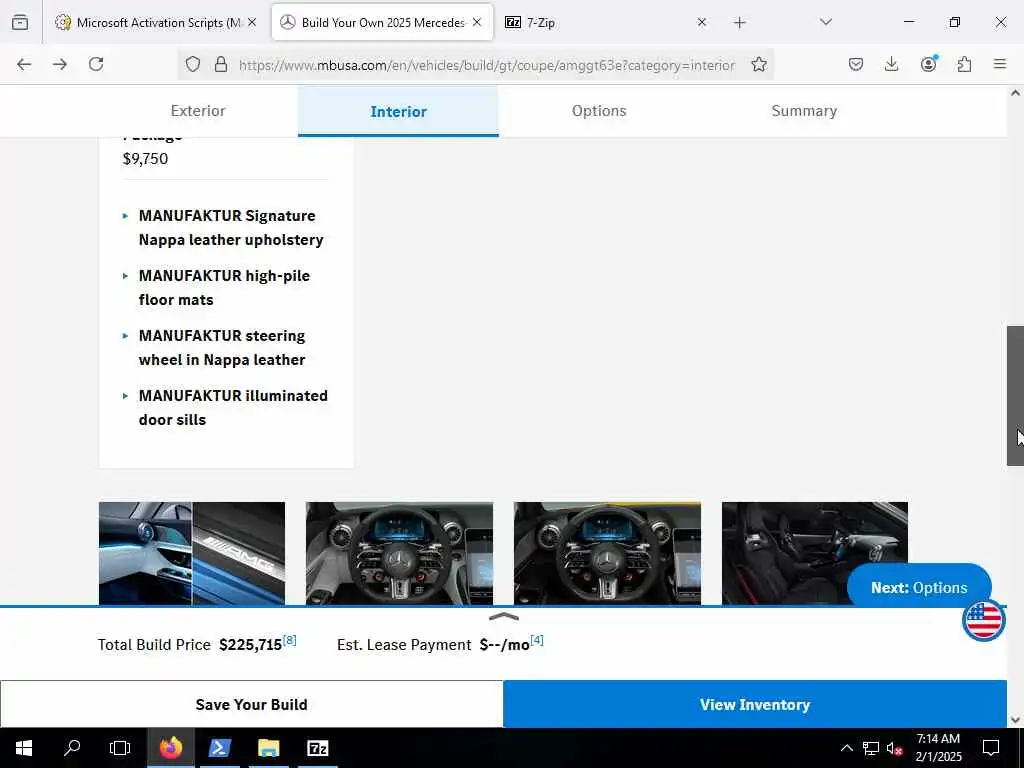1024x768 pixels.
Task: Expand MANUFAKTUR steering wheel in Nappa leather
Action: (x=215, y=348)
